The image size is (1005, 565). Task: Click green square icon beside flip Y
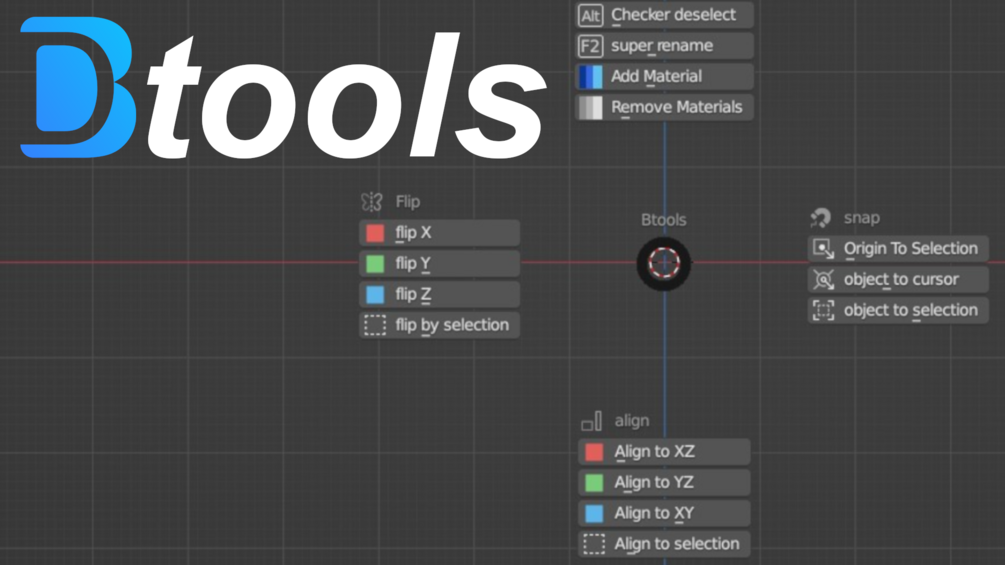375,263
